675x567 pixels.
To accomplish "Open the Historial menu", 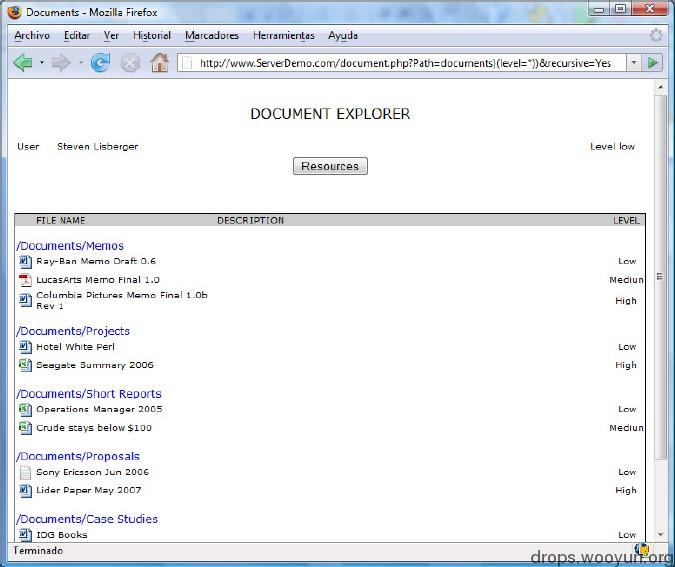I will (x=152, y=36).
